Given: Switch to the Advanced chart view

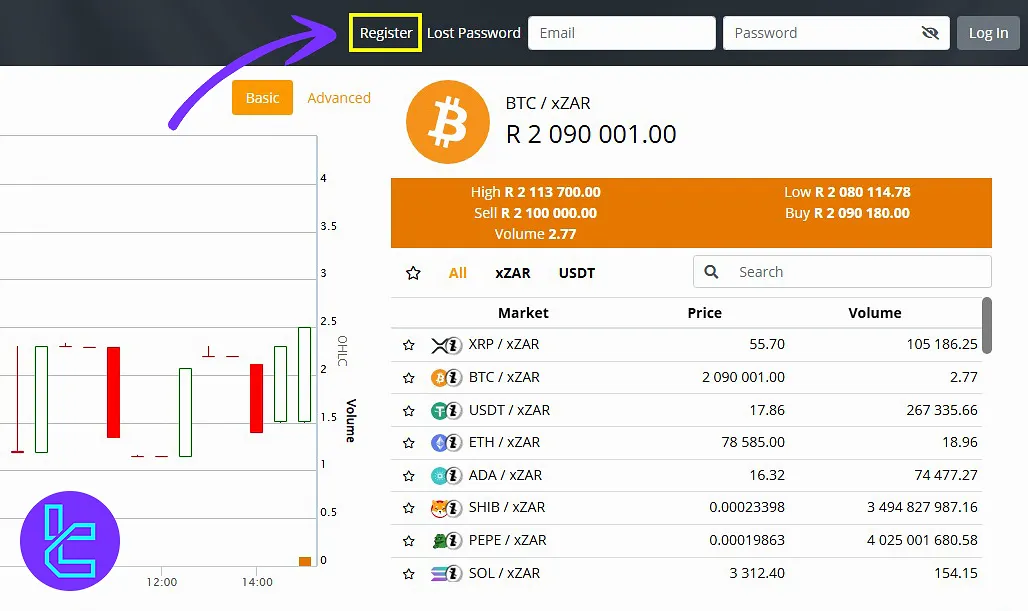Looking at the screenshot, I should (339, 98).
